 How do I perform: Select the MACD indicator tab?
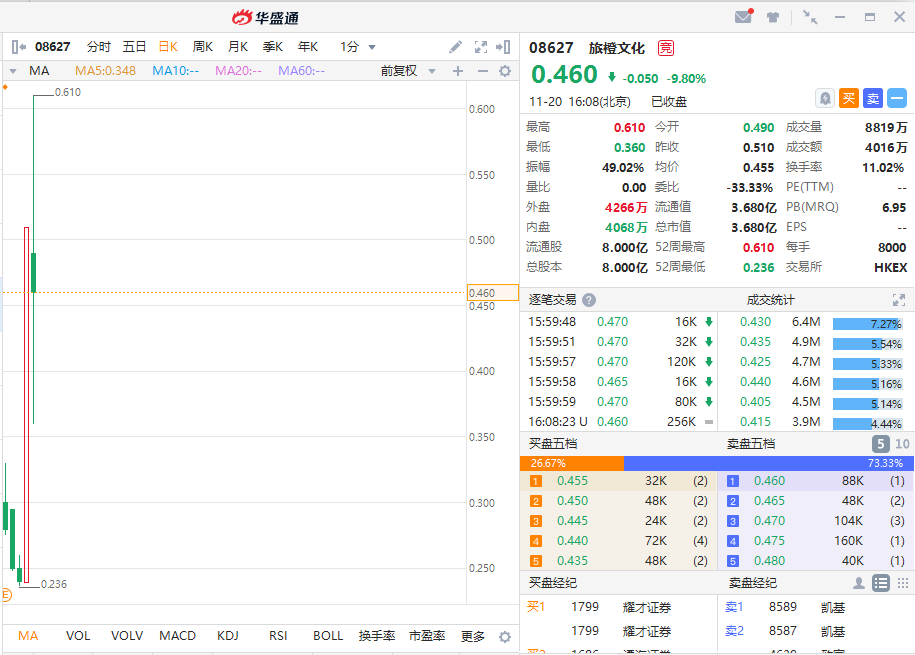tap(178, 636)
